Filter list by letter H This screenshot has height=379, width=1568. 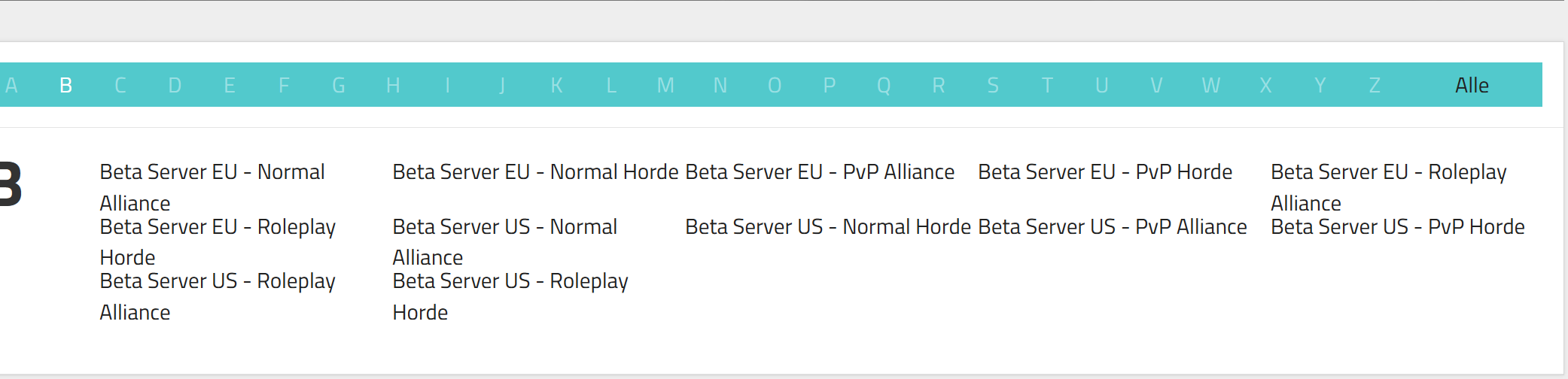(393, 86)
